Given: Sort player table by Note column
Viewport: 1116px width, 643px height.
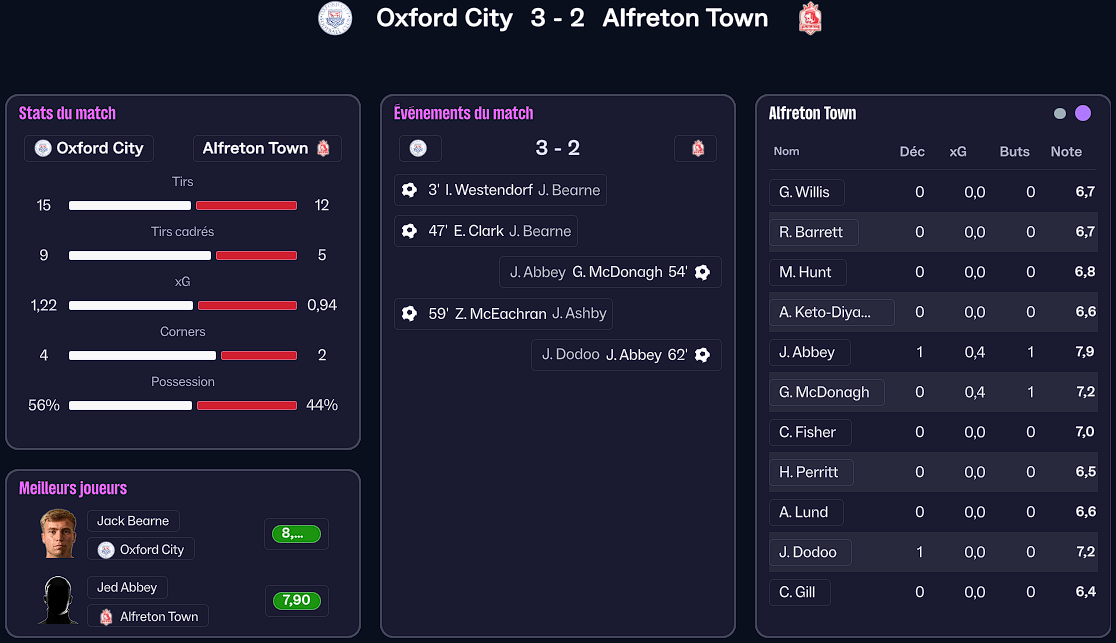Looking at the screenshot, I should 1066,152.
